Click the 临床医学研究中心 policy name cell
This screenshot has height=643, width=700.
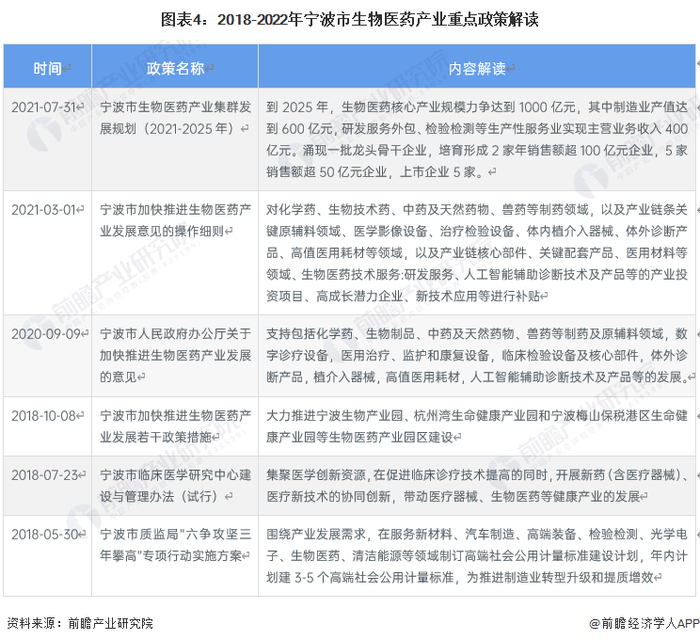point(175,485)
